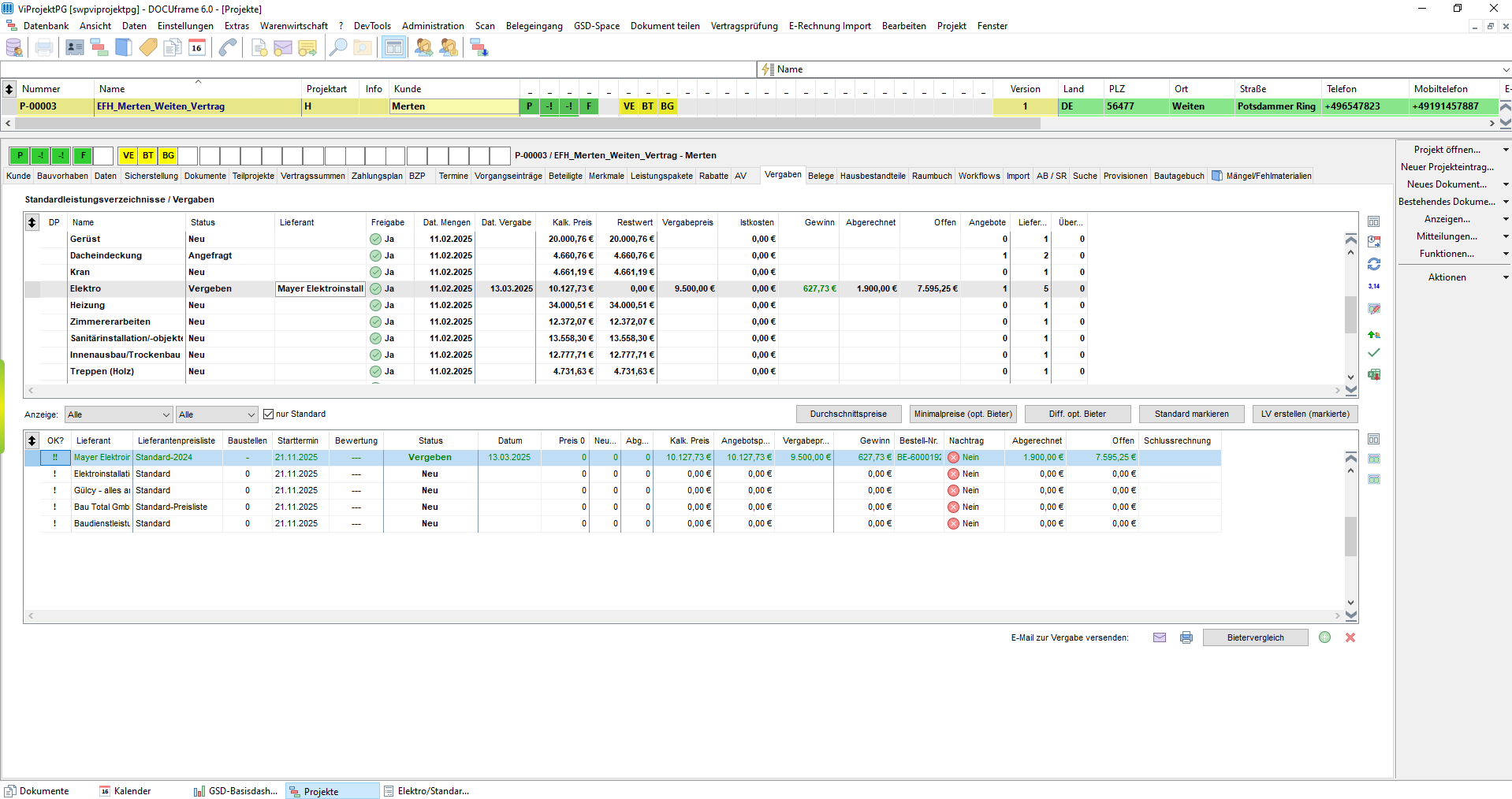Click the green checkmark icon beside Vergaben list
This screenshot has width=1512, height=799.
(1374, 353)
